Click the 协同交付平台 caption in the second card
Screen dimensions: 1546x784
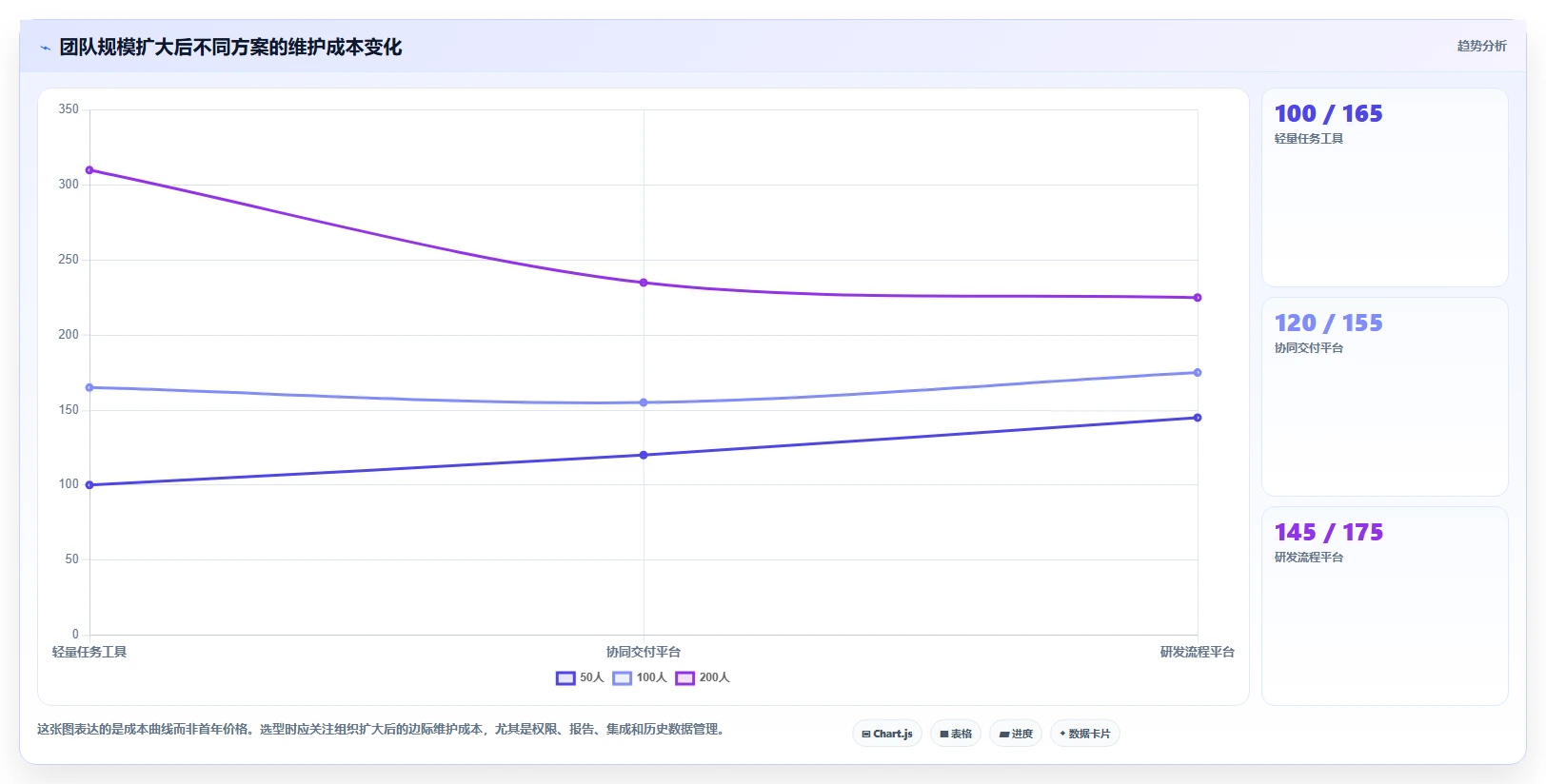coord(1309,348)
